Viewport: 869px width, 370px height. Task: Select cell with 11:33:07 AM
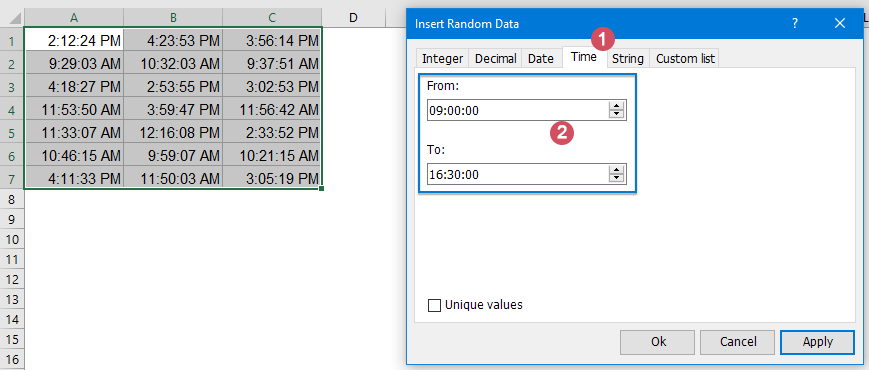point(74,132)
